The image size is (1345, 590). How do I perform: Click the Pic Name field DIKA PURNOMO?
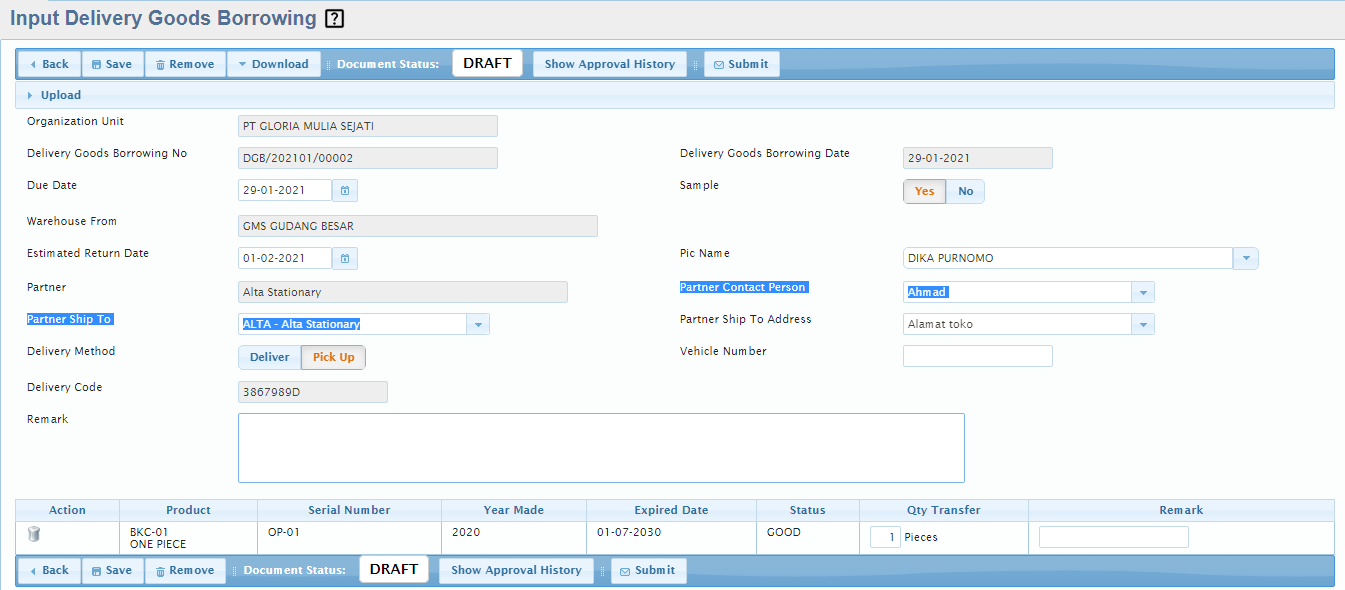(1068, 258)
